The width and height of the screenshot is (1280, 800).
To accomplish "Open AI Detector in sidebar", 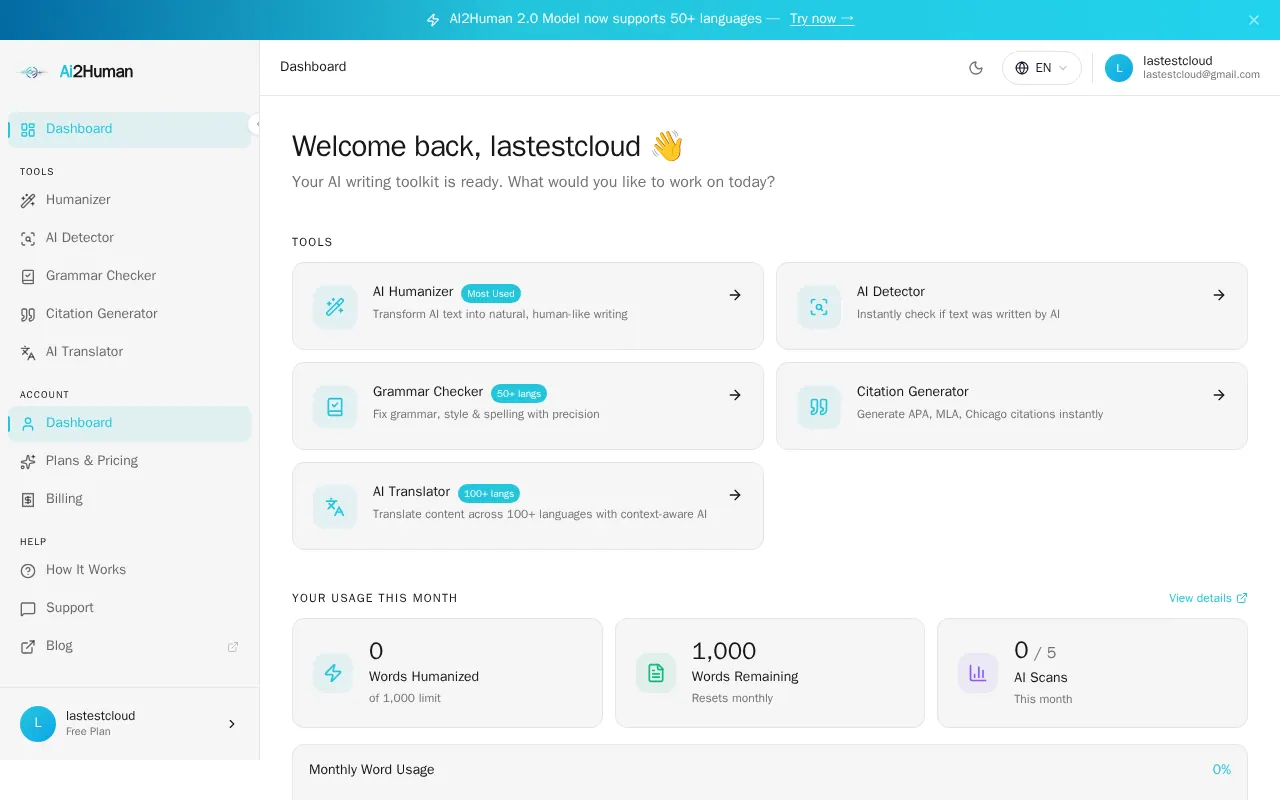I will coord(130,238).
